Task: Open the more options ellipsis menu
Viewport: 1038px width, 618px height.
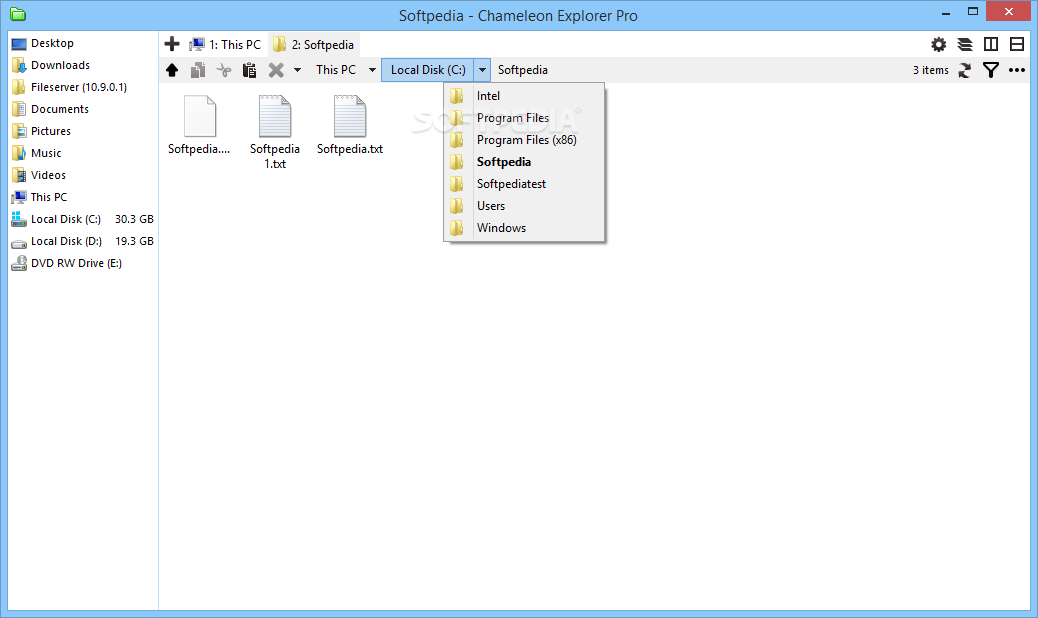Action: click(1017, 70)
